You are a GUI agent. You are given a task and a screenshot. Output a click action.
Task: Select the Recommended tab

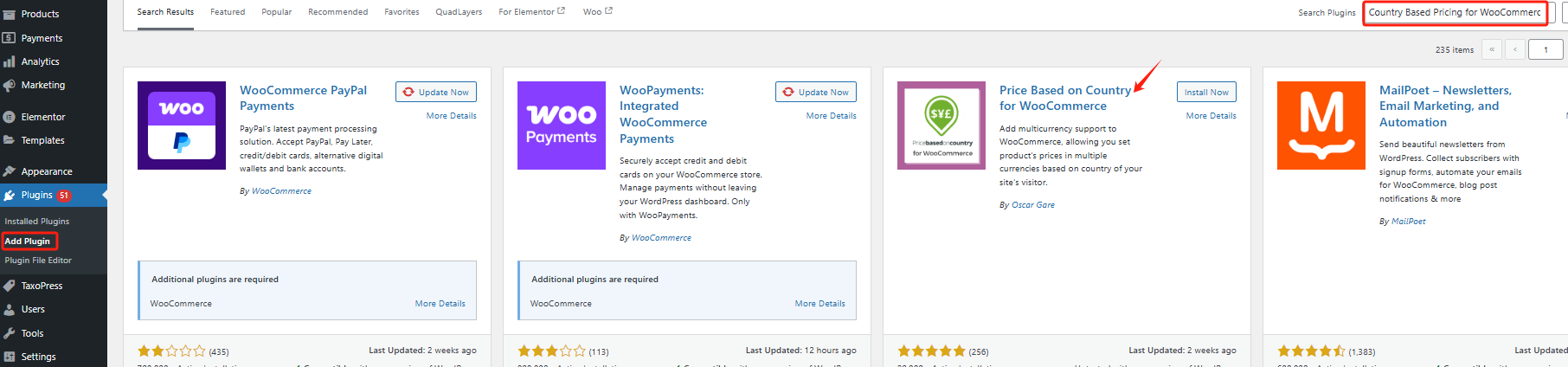coord(337,12)
